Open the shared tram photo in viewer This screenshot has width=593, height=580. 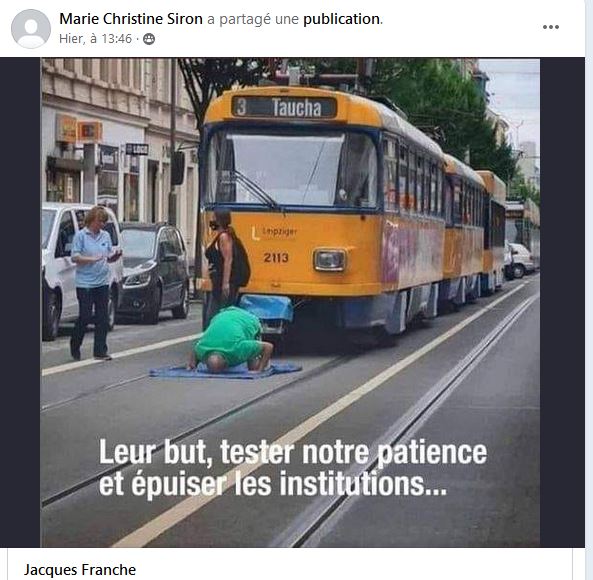coord(290,302)
